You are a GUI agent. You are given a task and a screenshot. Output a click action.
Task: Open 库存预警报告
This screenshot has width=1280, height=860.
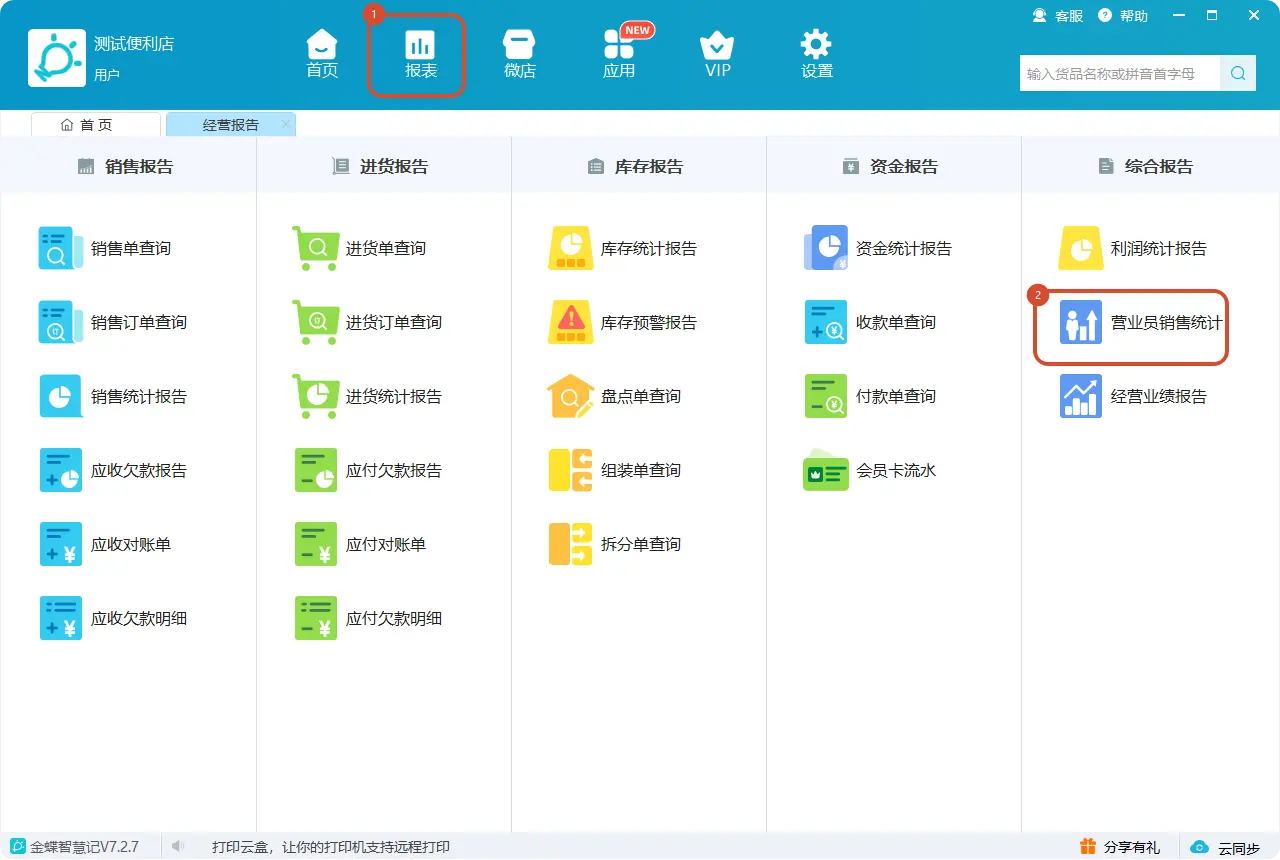click(622, 322)
